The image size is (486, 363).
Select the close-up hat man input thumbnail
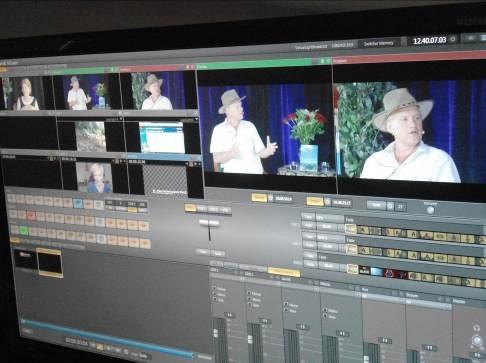(158, 91)
